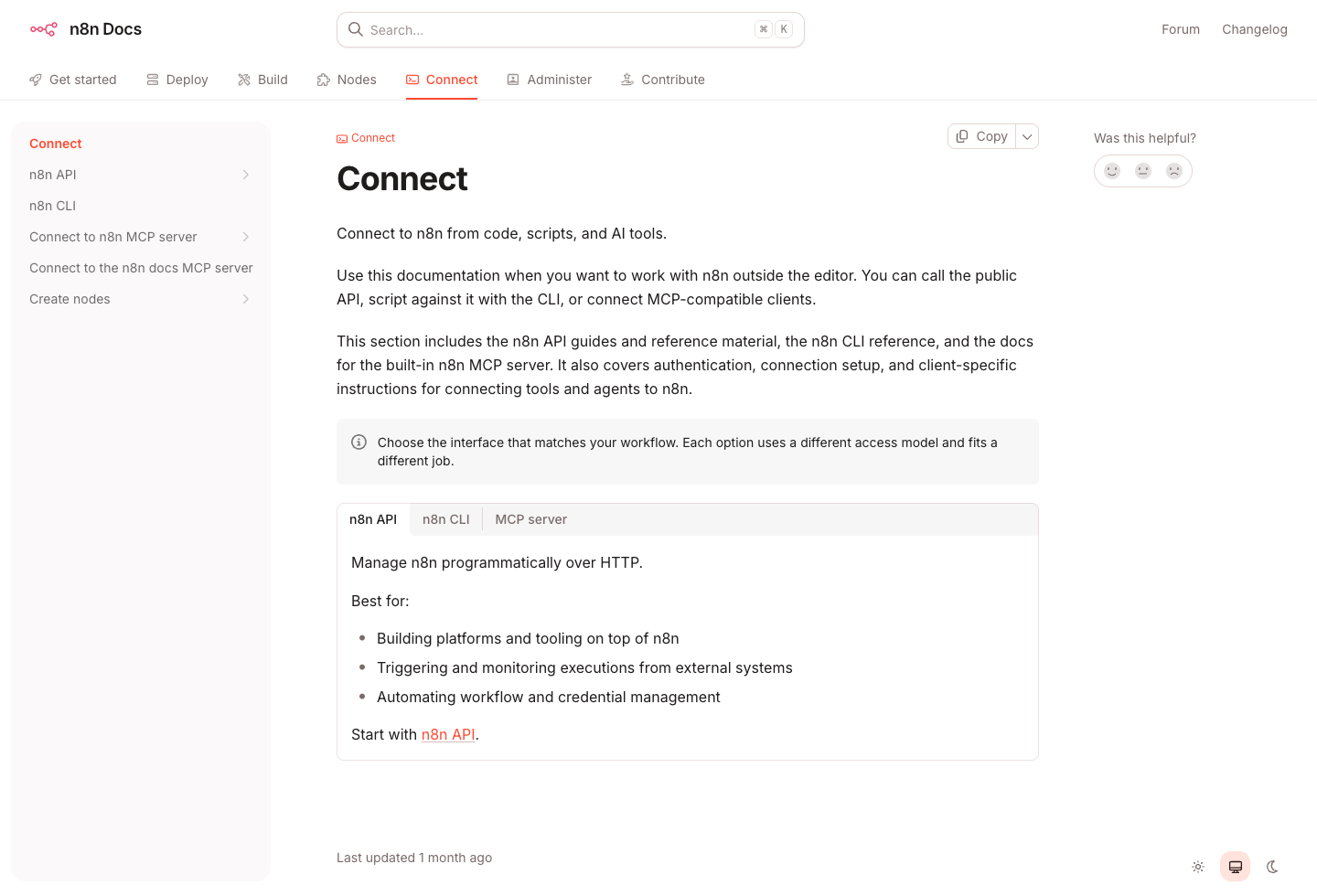Click the Connect breadcrumb link
Viewport: 1317px width, 896px height.
[x=366, y=138]
